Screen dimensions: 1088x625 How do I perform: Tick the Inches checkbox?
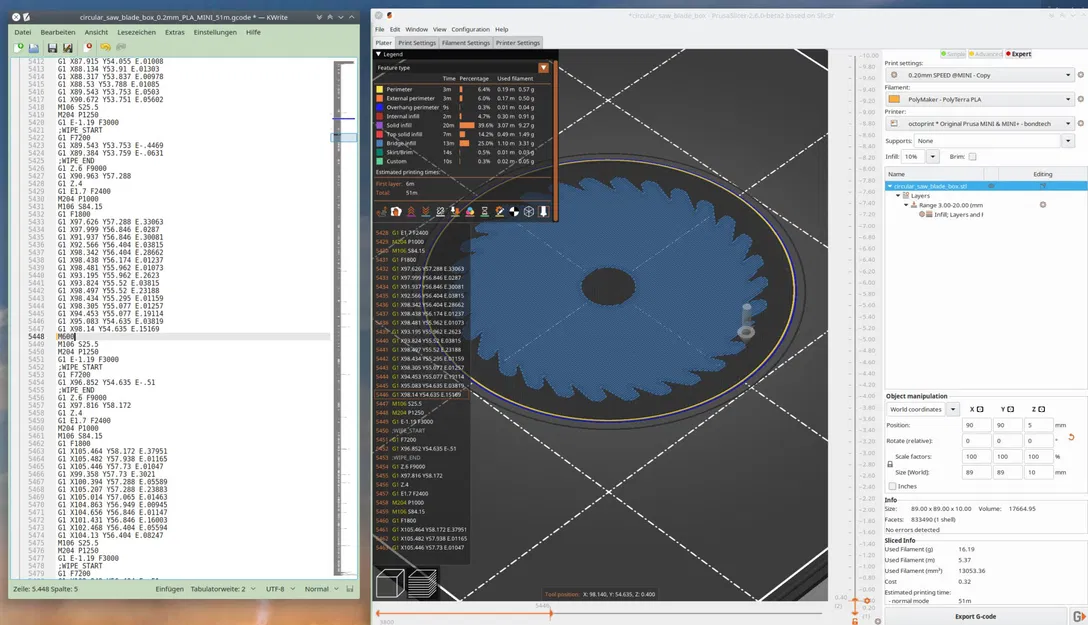coord(893,486)
